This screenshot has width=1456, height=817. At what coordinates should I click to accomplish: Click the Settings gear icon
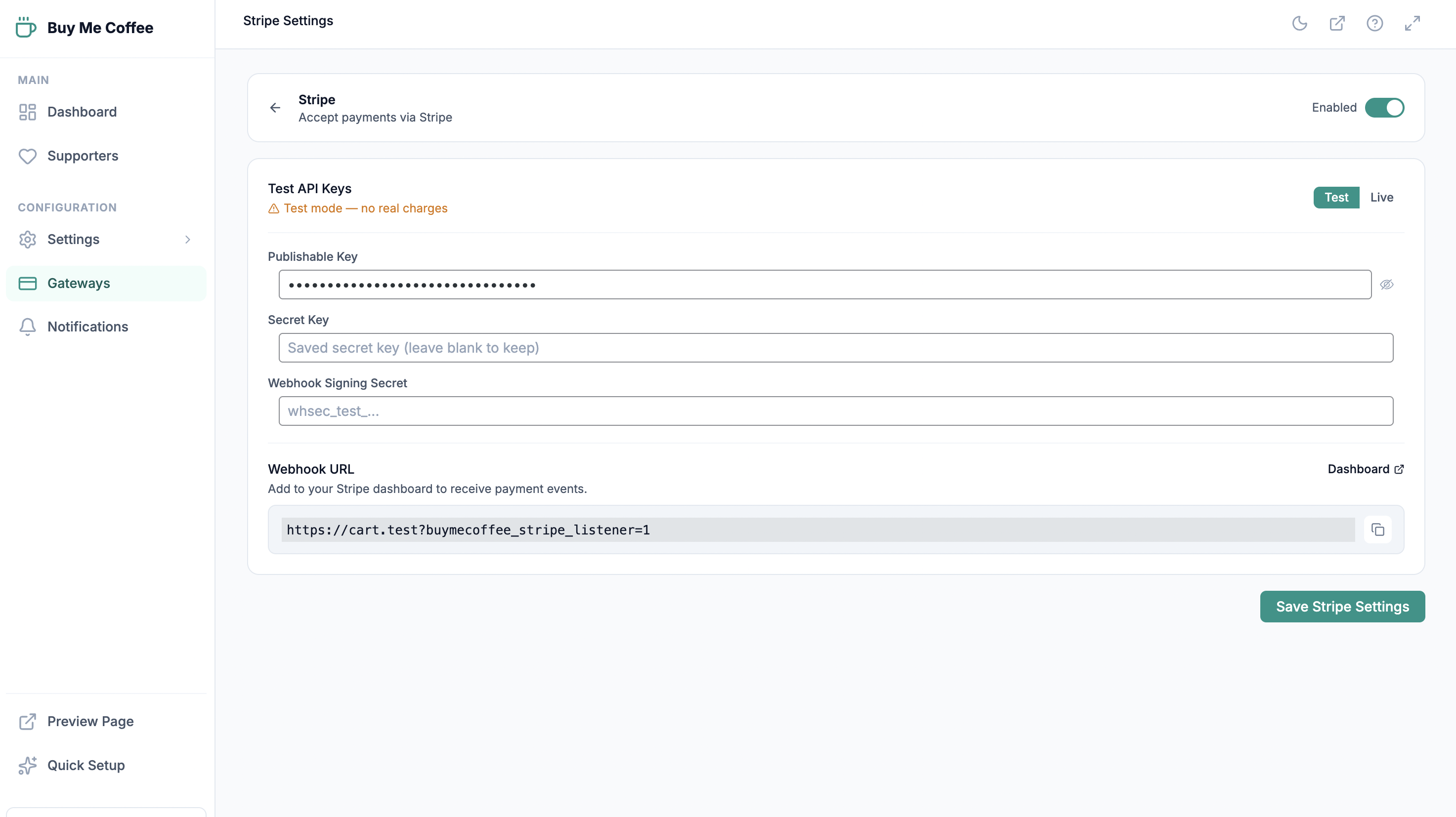point(27,240)
